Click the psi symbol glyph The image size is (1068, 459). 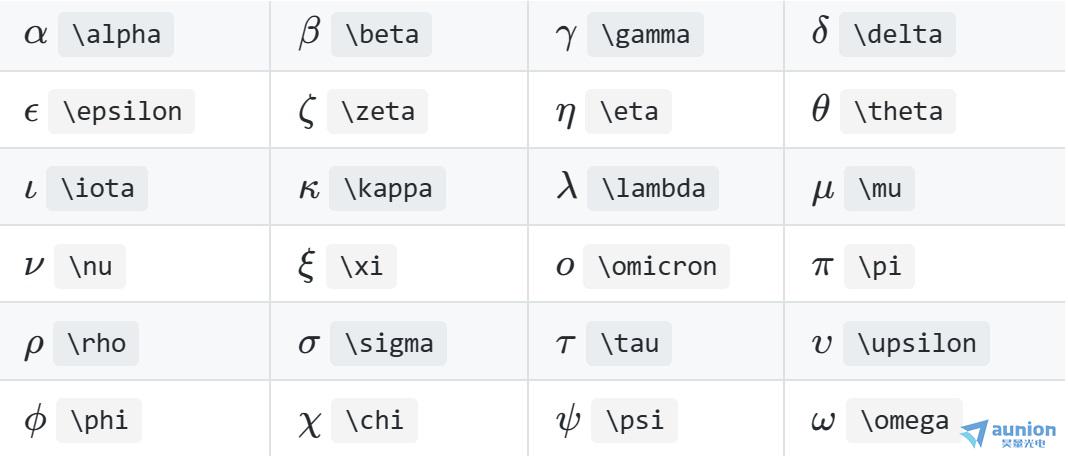tap(568, 421)
